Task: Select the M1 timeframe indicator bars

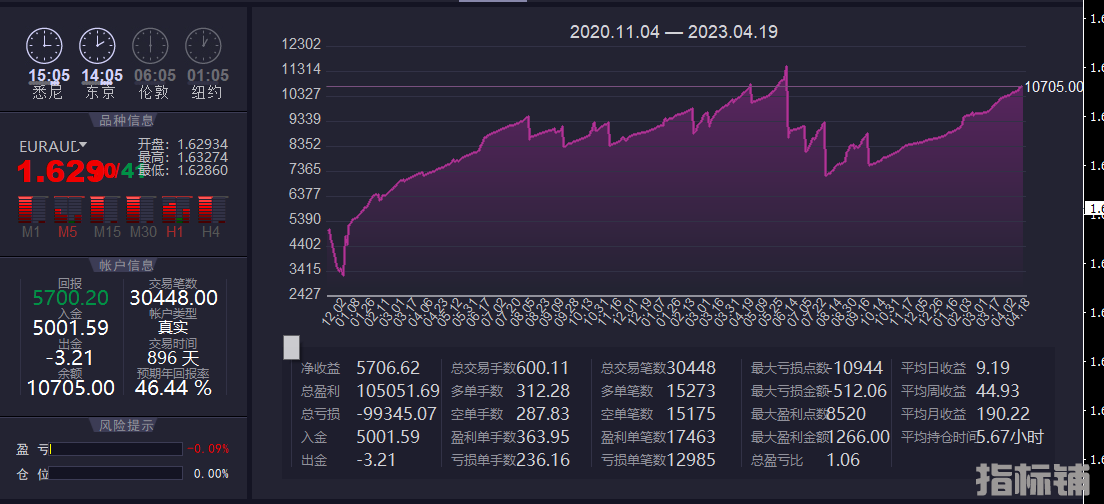Action: (32, 210)
